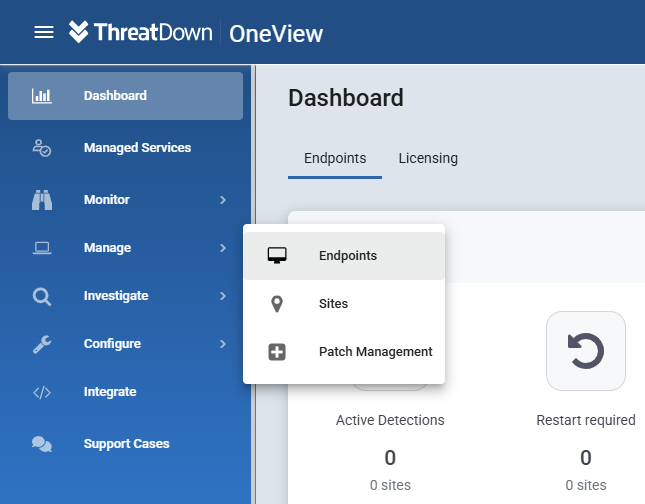Switch to the Licensing tab
The width and height of the screenshot is (645, 504).
click(428, 159)
